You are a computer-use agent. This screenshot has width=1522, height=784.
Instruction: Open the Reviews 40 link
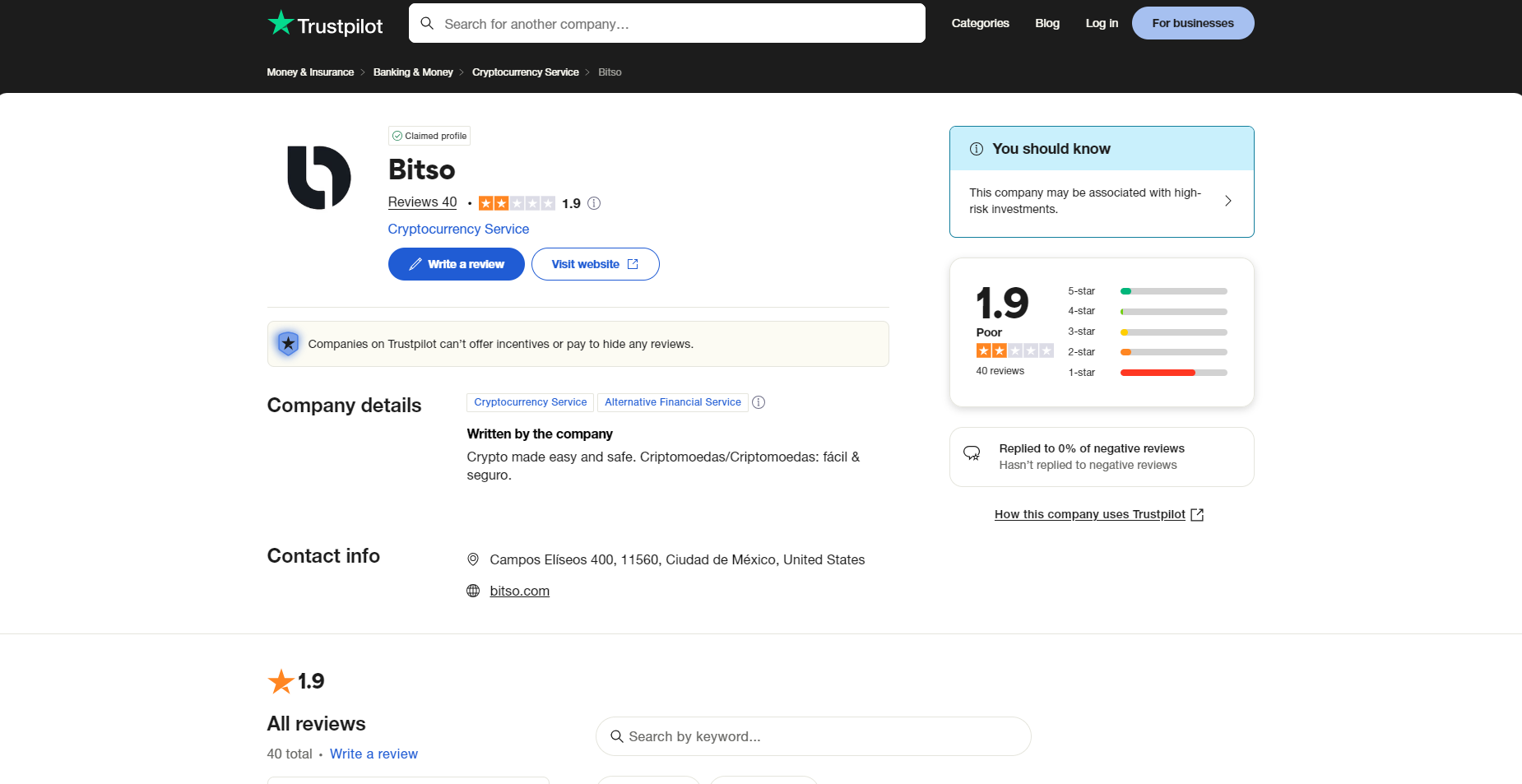422,202
